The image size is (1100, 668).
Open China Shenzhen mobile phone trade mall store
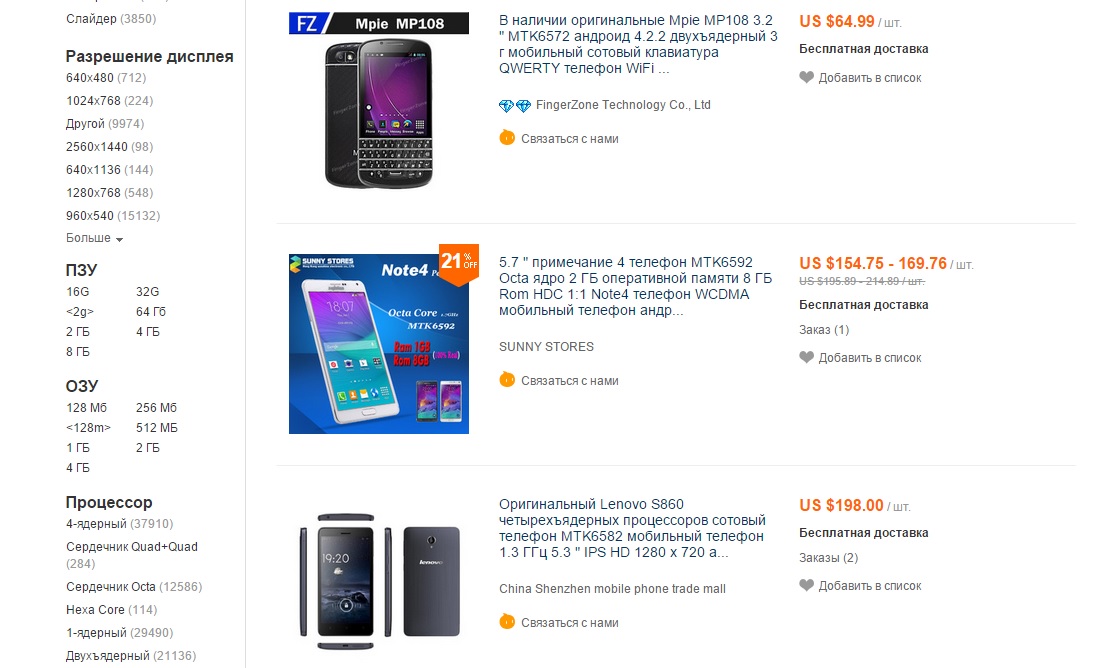point(612,589)
